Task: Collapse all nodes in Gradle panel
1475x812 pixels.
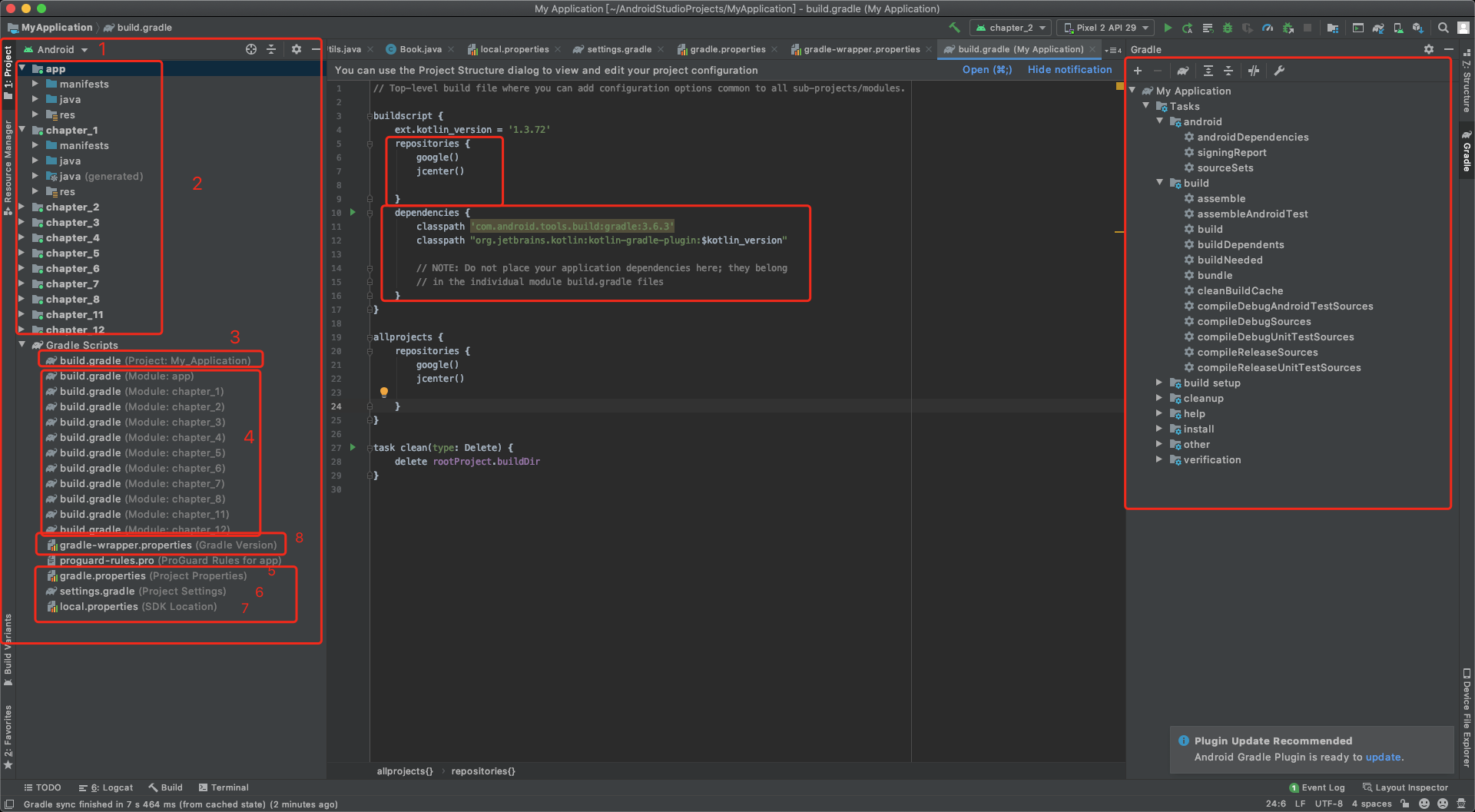Action: coord(1228,71)
